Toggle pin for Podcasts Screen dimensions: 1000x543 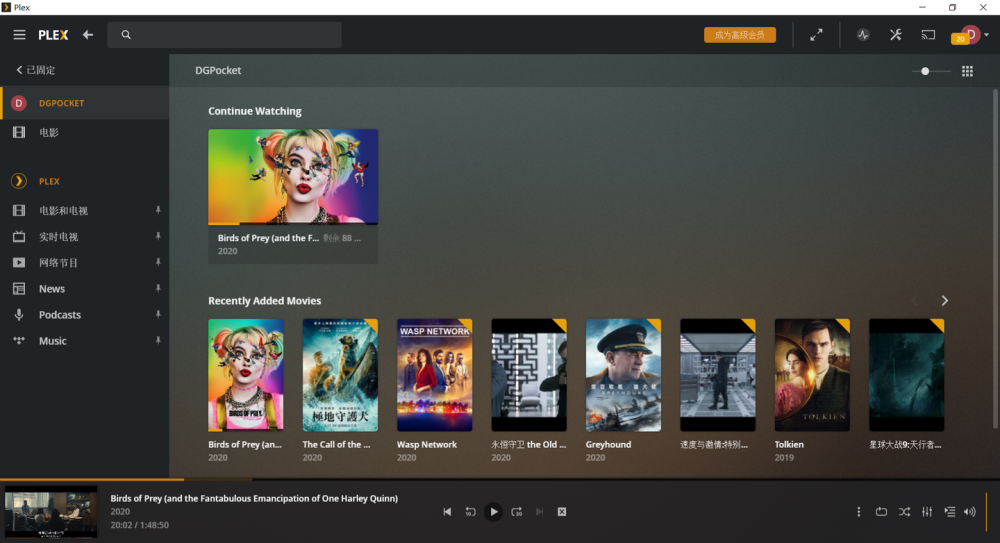[x=158, y=315]
